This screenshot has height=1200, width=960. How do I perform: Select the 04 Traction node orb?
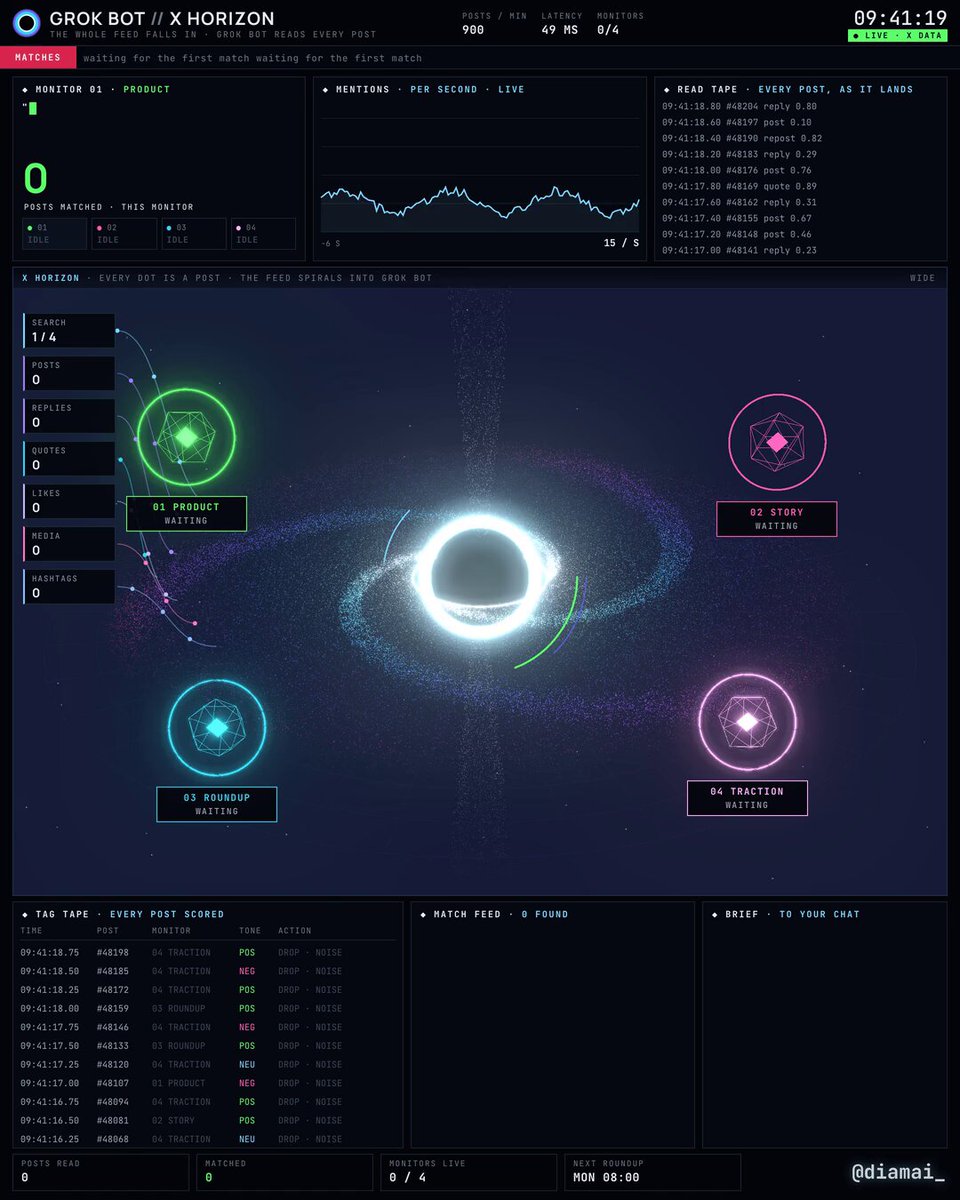click(x=747, y=721)
